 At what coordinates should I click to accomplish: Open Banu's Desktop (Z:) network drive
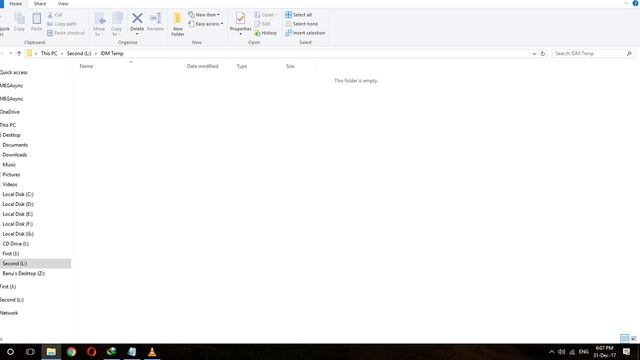click(x=24, y=273)
